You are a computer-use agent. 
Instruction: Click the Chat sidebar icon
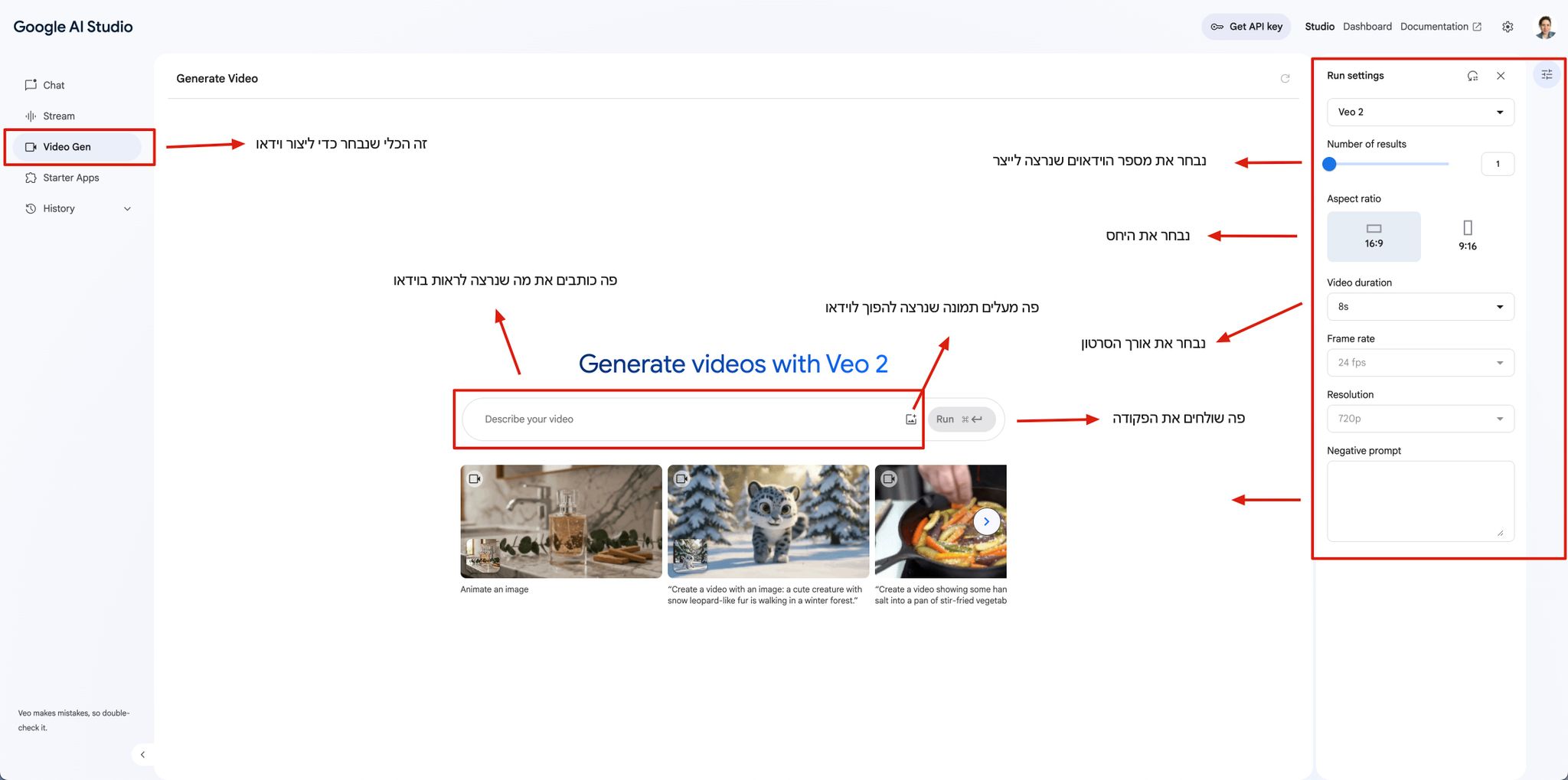click(x=31, y=85)
